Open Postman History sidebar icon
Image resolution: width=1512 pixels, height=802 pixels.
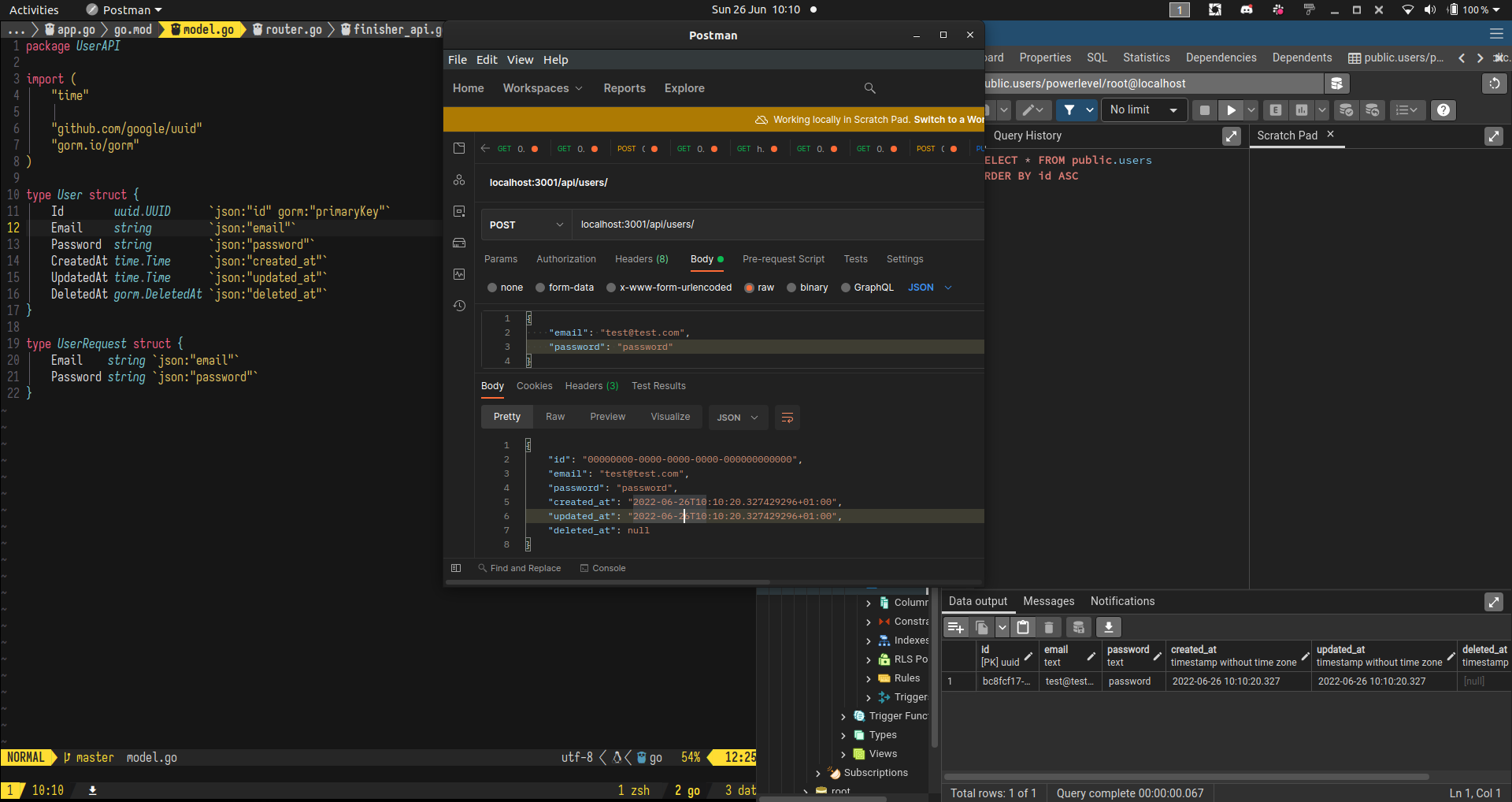click(x=459, y=306)
